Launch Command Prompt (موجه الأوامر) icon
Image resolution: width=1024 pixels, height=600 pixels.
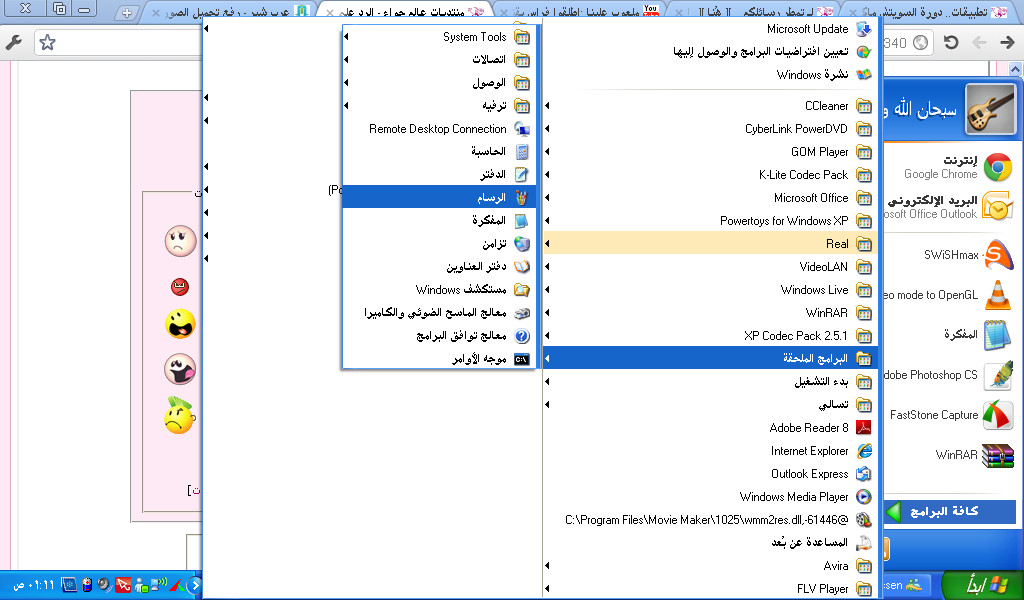(522, 359)
